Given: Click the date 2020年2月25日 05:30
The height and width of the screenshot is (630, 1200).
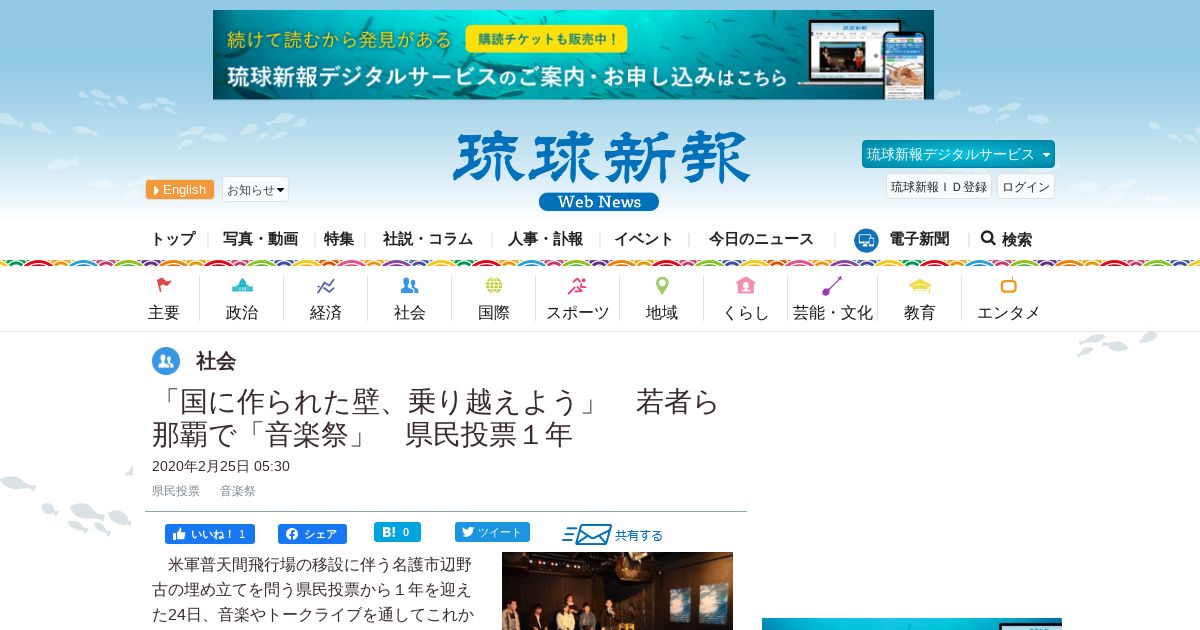Looking at the screenshot, I should tap(221, 466).
